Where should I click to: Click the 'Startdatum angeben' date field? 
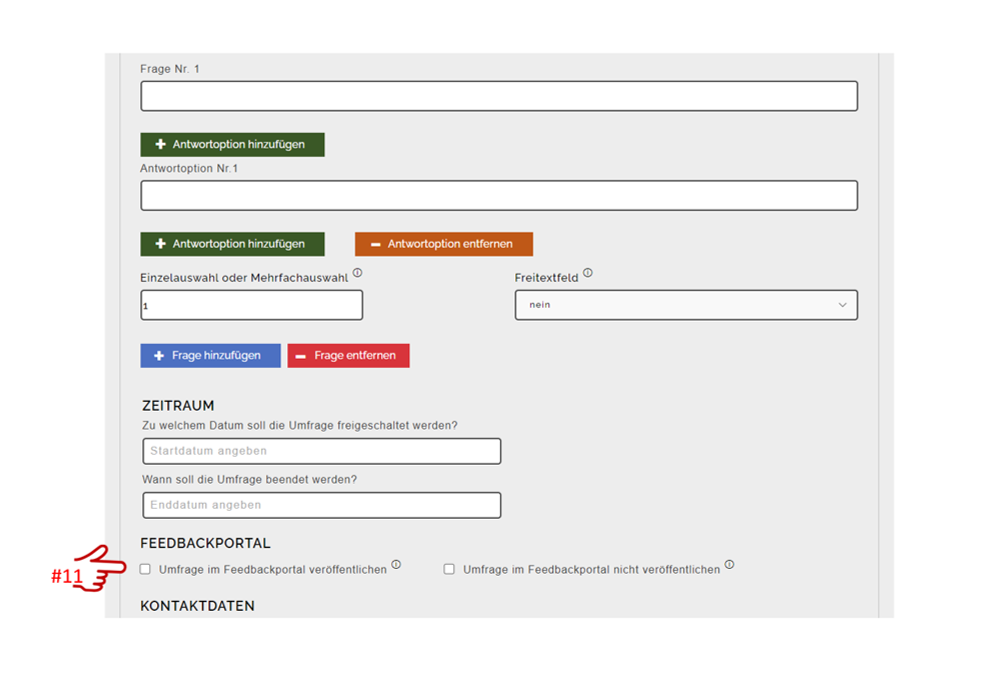pyautogui.click(x=321, y=451)
